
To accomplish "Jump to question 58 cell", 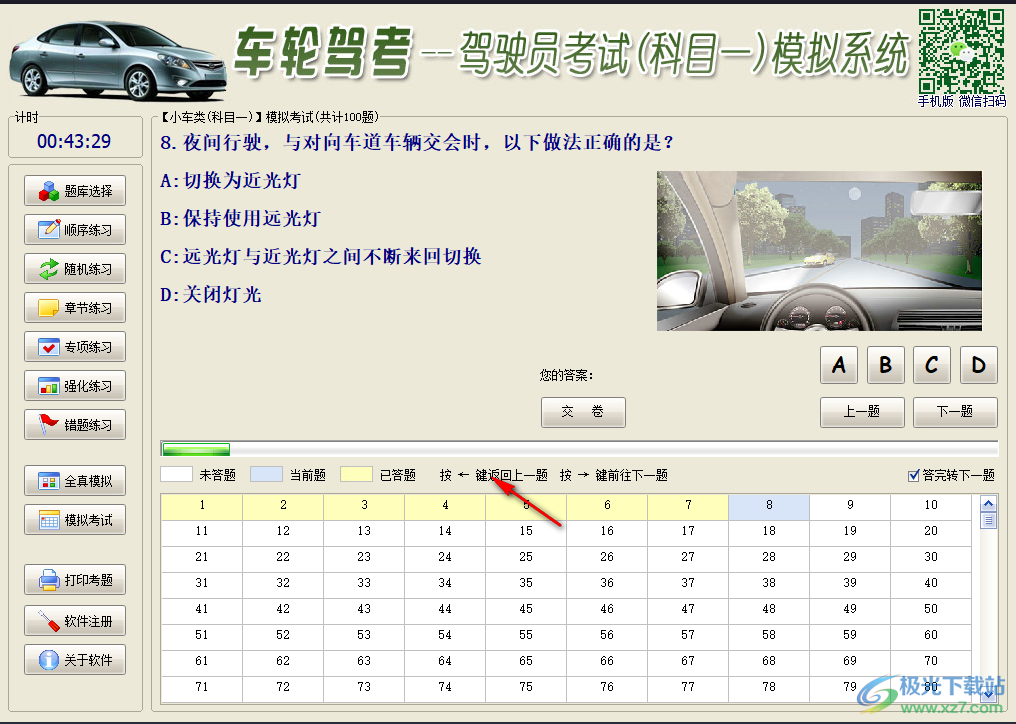I will click(x=768, y=636).
